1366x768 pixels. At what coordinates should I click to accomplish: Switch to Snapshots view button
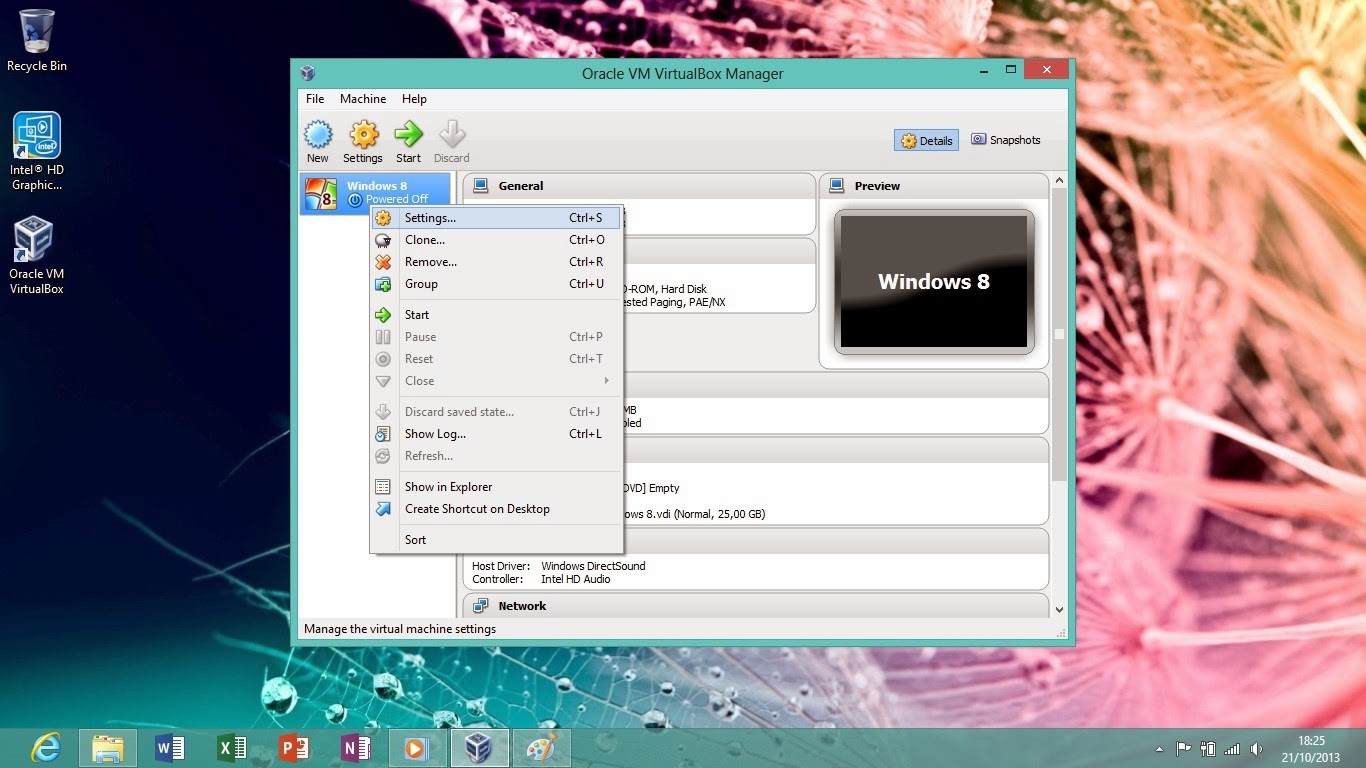pos(1005,140)
